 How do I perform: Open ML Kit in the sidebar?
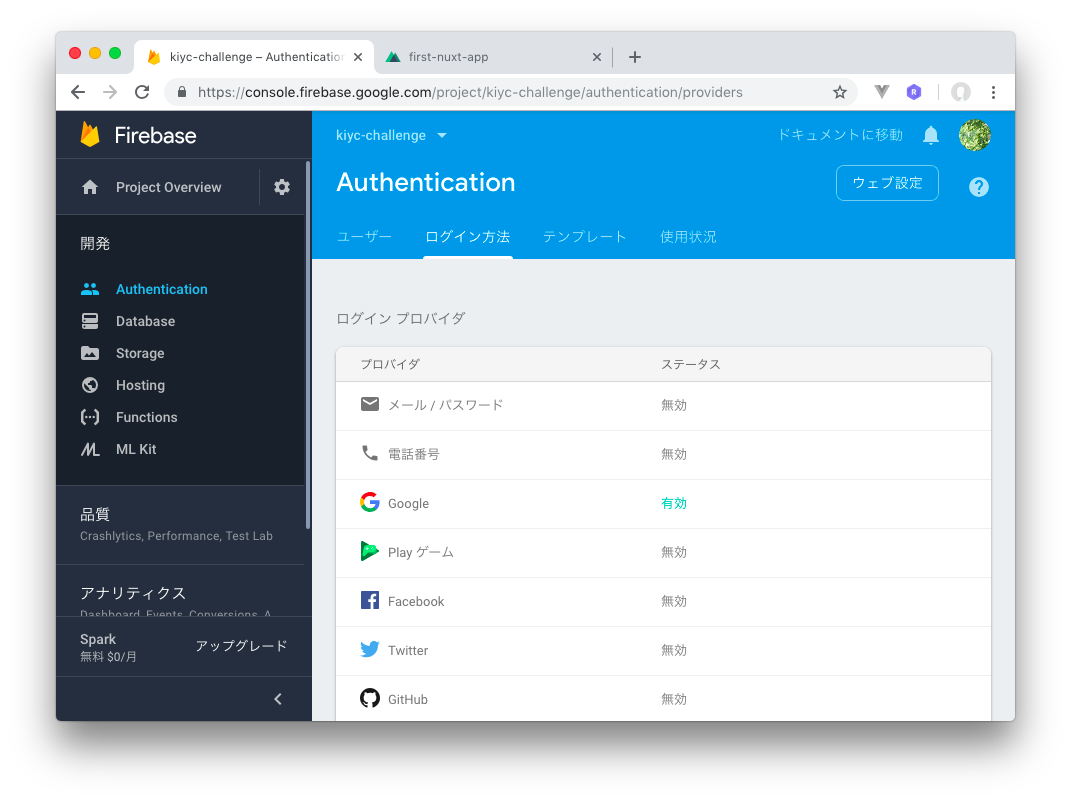(136, 449)
